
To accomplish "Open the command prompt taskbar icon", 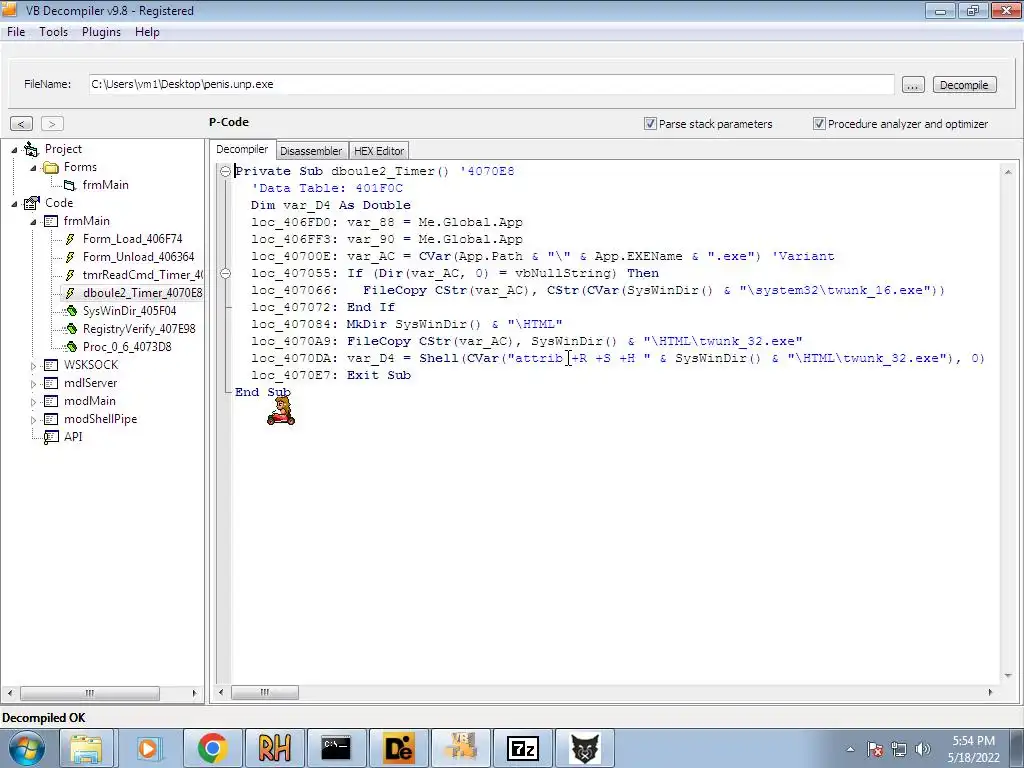I will coord(336,748).
